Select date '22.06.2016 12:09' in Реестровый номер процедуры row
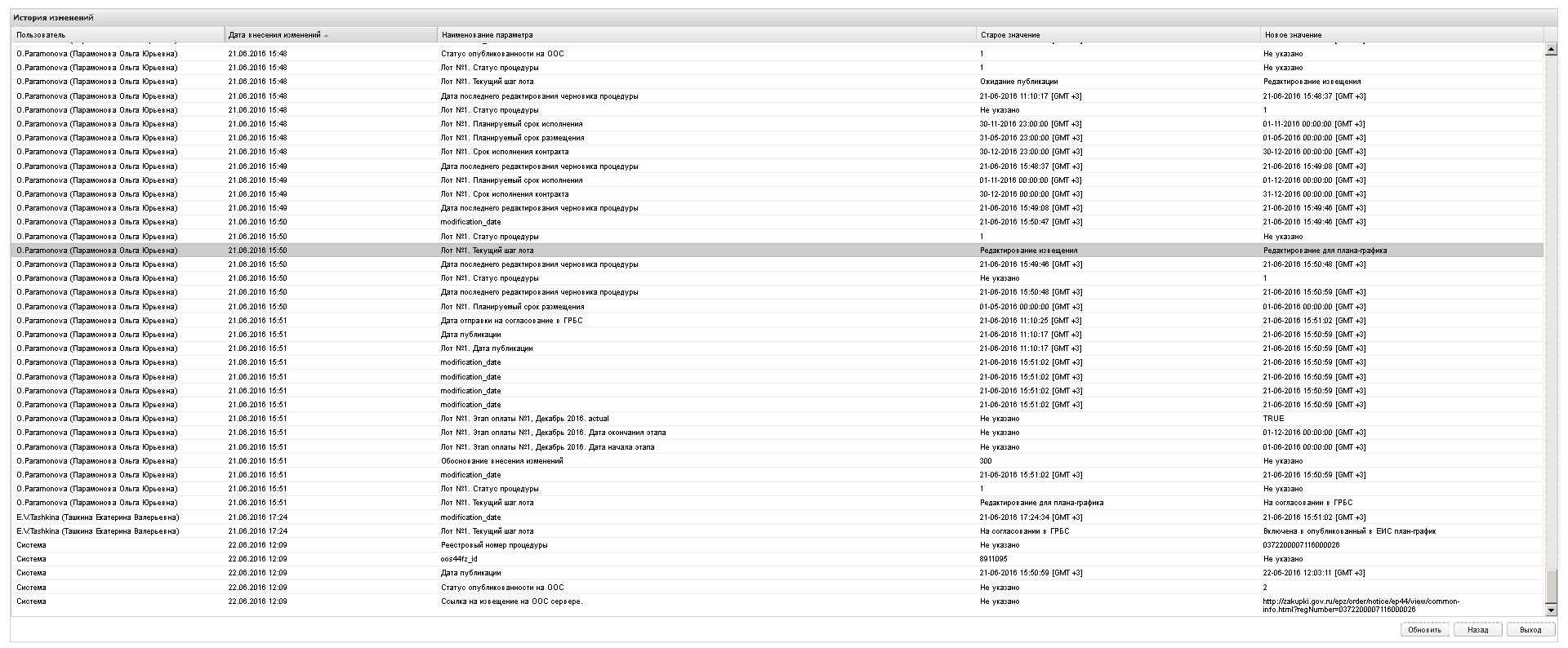Viewport: 1568px width, 648px height. 257,545
